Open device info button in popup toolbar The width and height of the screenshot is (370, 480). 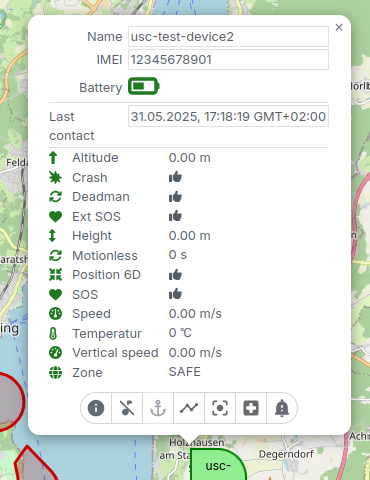click(96, 408)
